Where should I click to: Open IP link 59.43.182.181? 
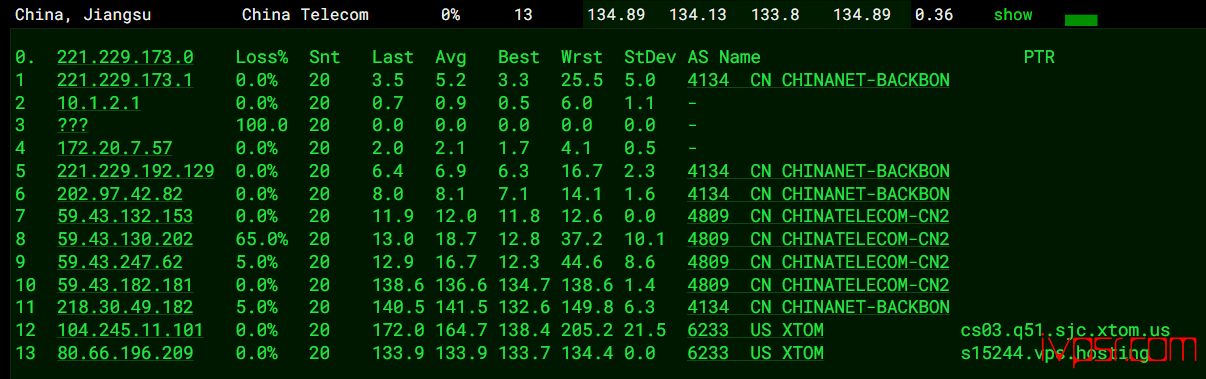[x=125, y=285]
